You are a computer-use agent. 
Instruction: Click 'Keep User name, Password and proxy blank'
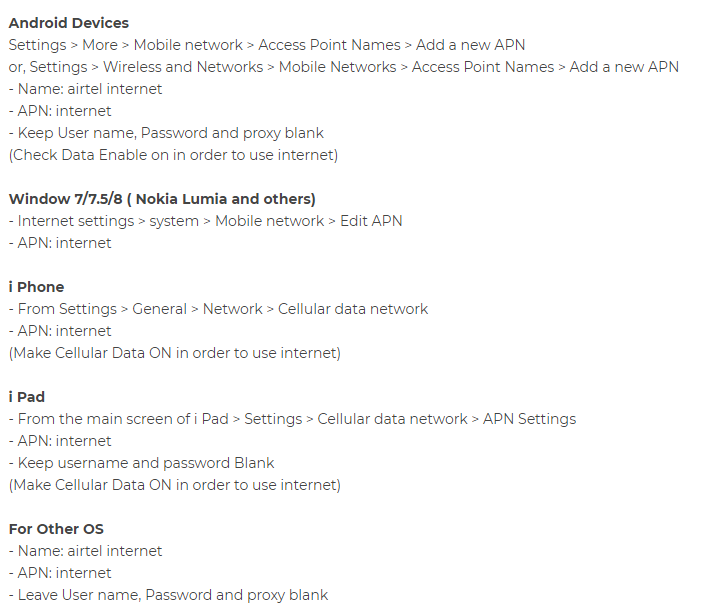point(166,133)
